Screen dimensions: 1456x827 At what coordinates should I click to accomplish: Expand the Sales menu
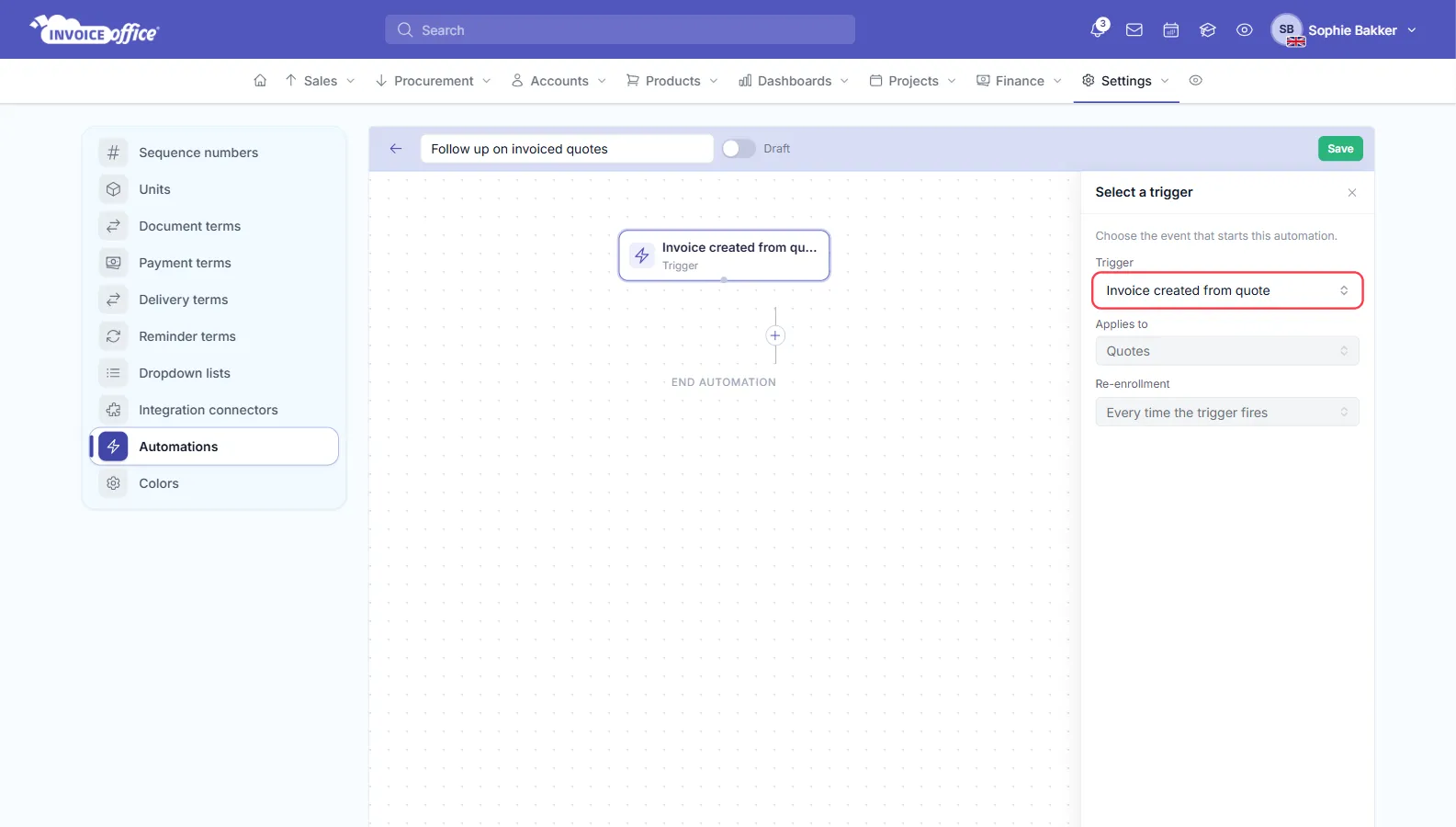320,80
